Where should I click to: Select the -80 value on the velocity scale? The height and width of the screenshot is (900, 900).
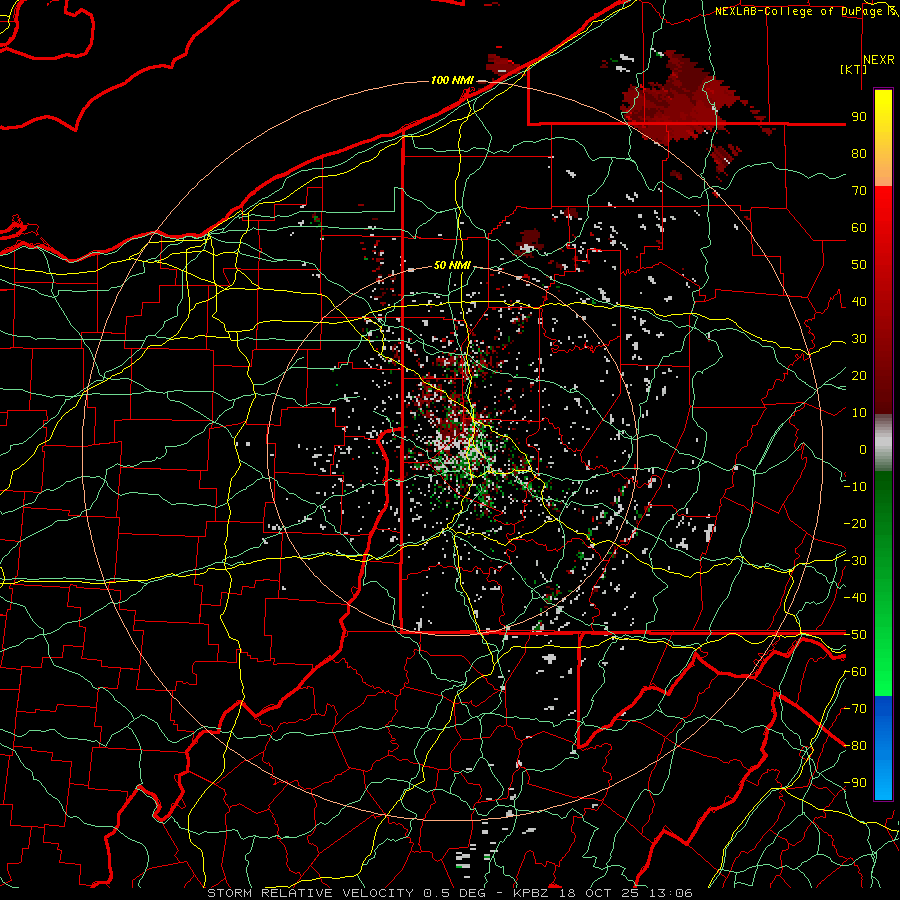[x=855, y=746]
